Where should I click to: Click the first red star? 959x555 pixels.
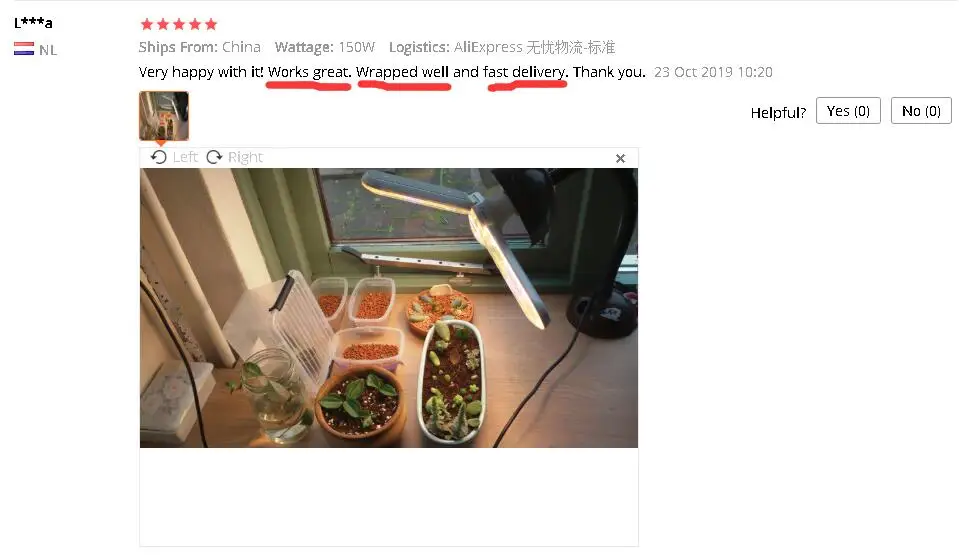coord(147,24)
